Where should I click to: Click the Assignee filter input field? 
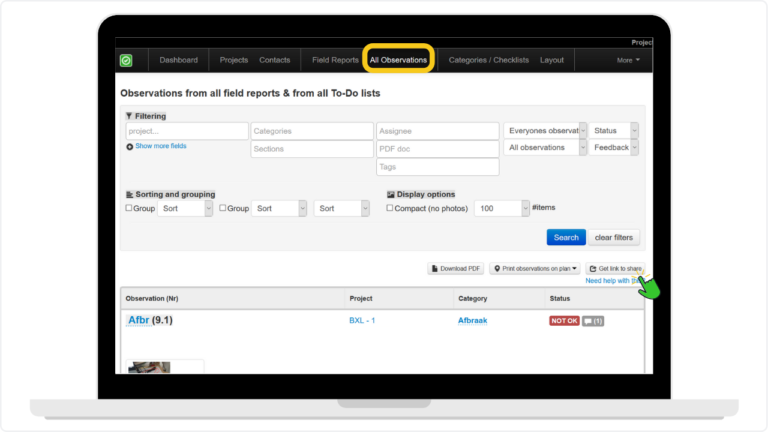pyautogui.click(x=437, y=131)
